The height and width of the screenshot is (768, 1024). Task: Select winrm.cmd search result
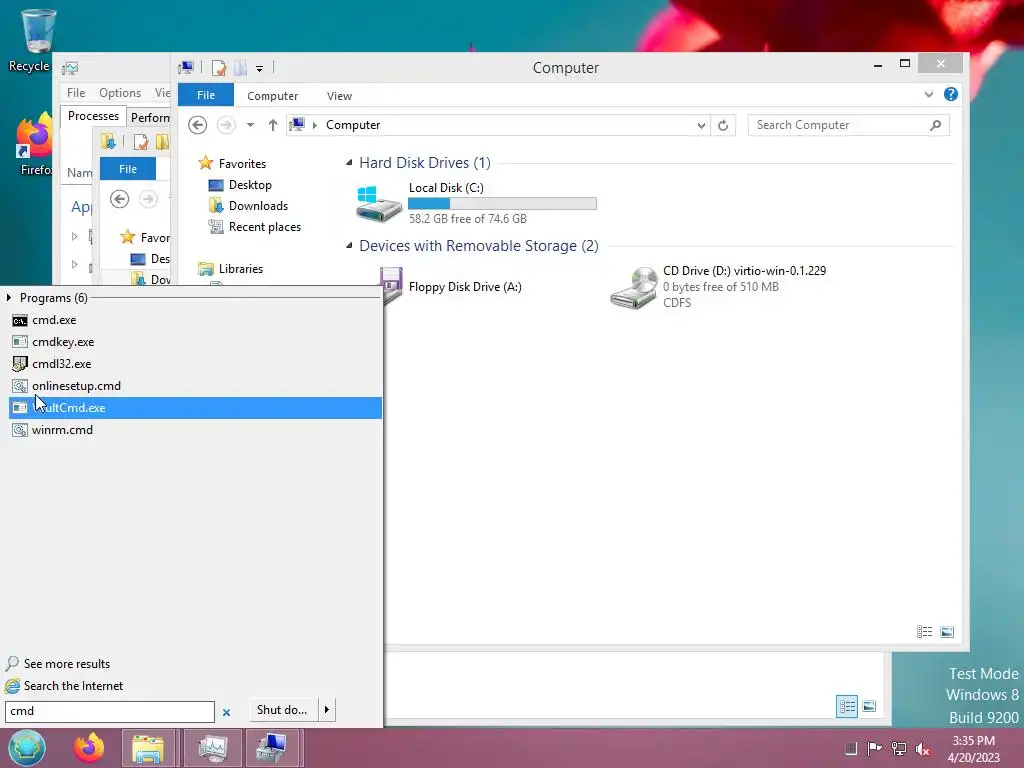[x=195, y=430]
